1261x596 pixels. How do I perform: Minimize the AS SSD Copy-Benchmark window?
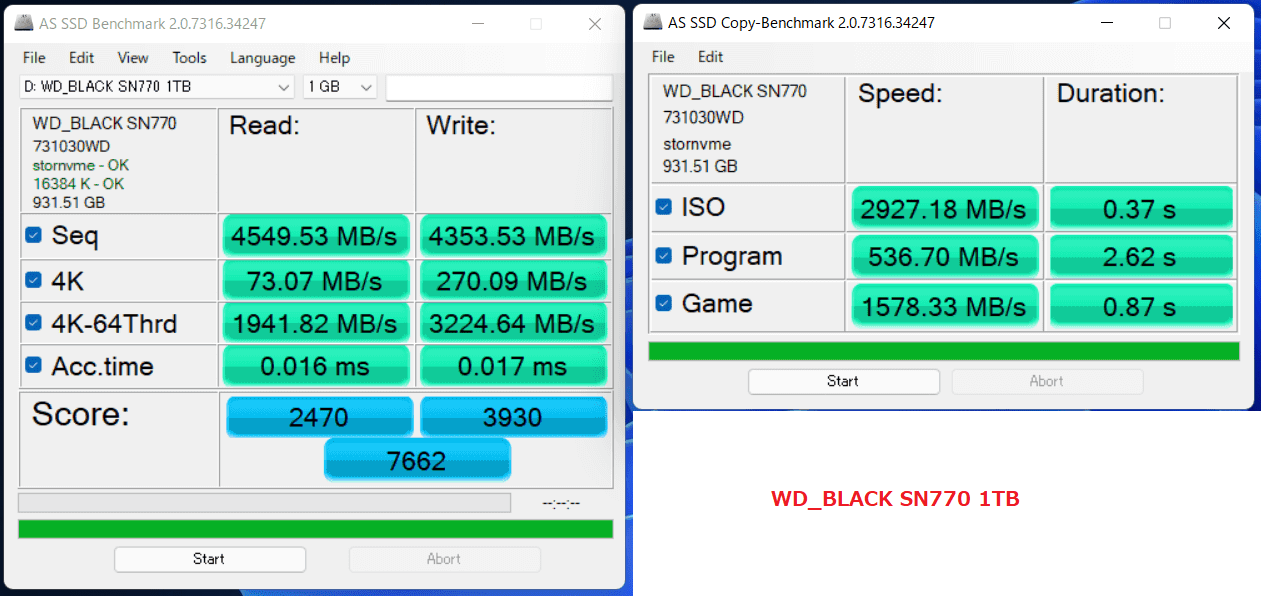pos(1106,23)
